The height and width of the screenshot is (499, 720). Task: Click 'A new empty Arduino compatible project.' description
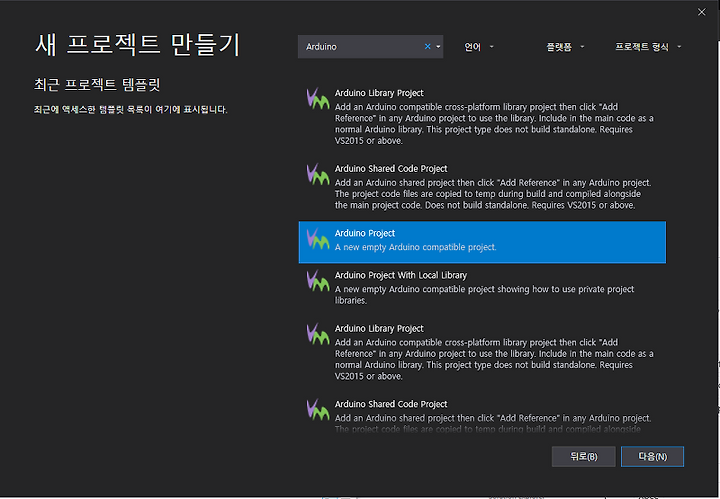pos(416,247)
